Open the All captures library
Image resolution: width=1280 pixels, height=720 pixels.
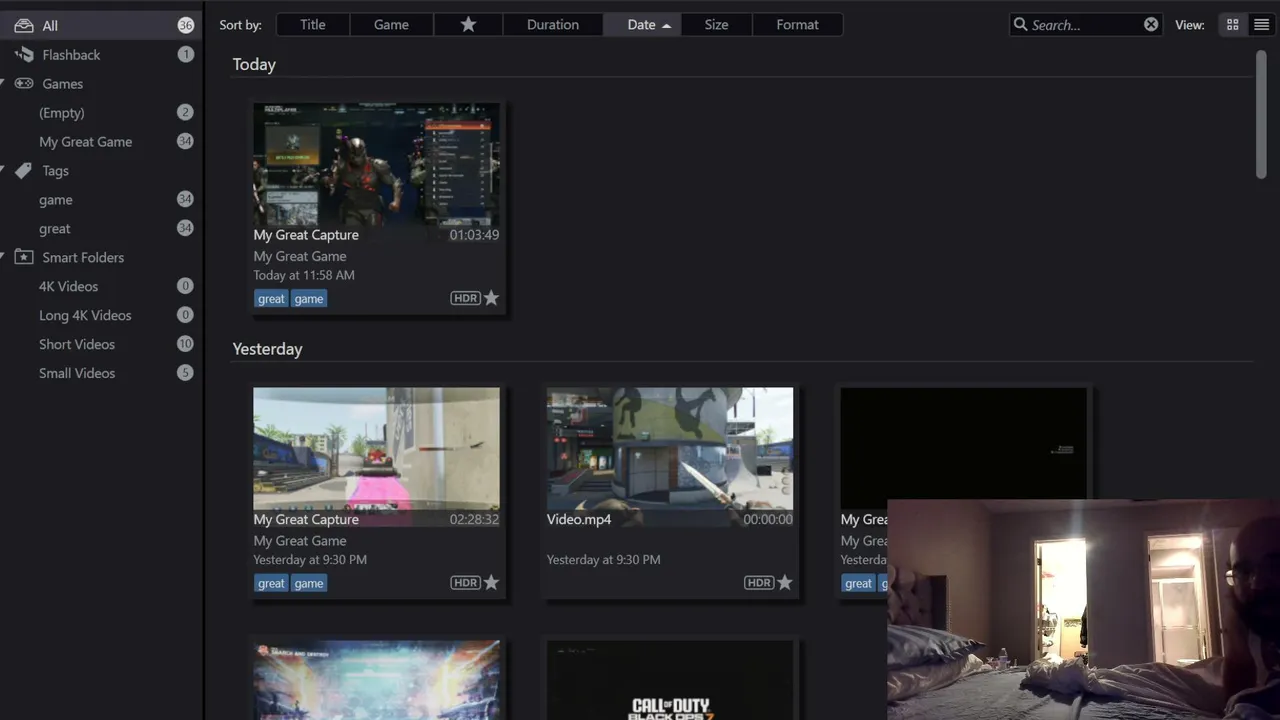tap(100, 25)
